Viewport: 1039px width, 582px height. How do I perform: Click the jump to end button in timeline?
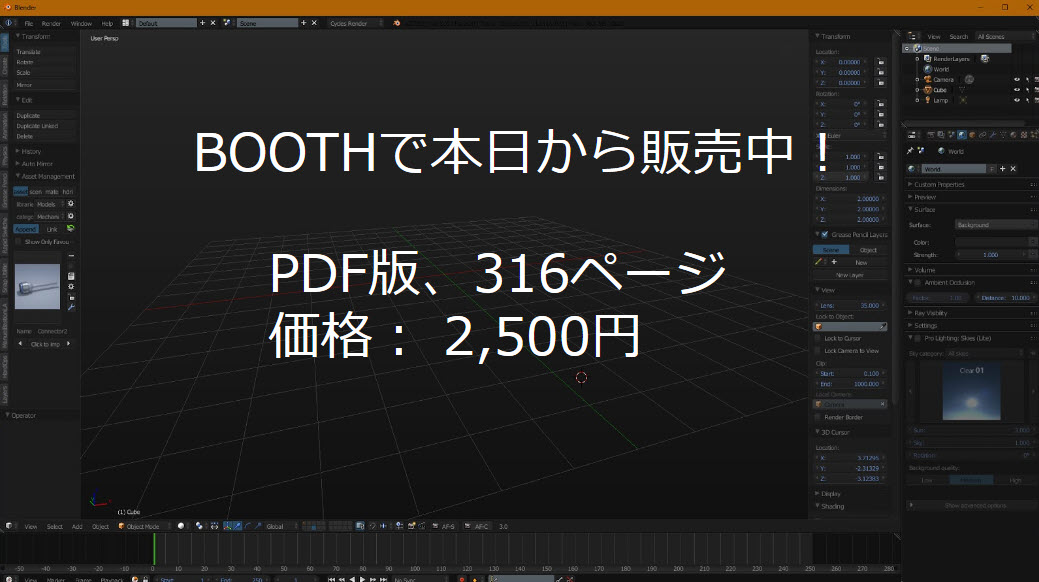coord(384,579)
